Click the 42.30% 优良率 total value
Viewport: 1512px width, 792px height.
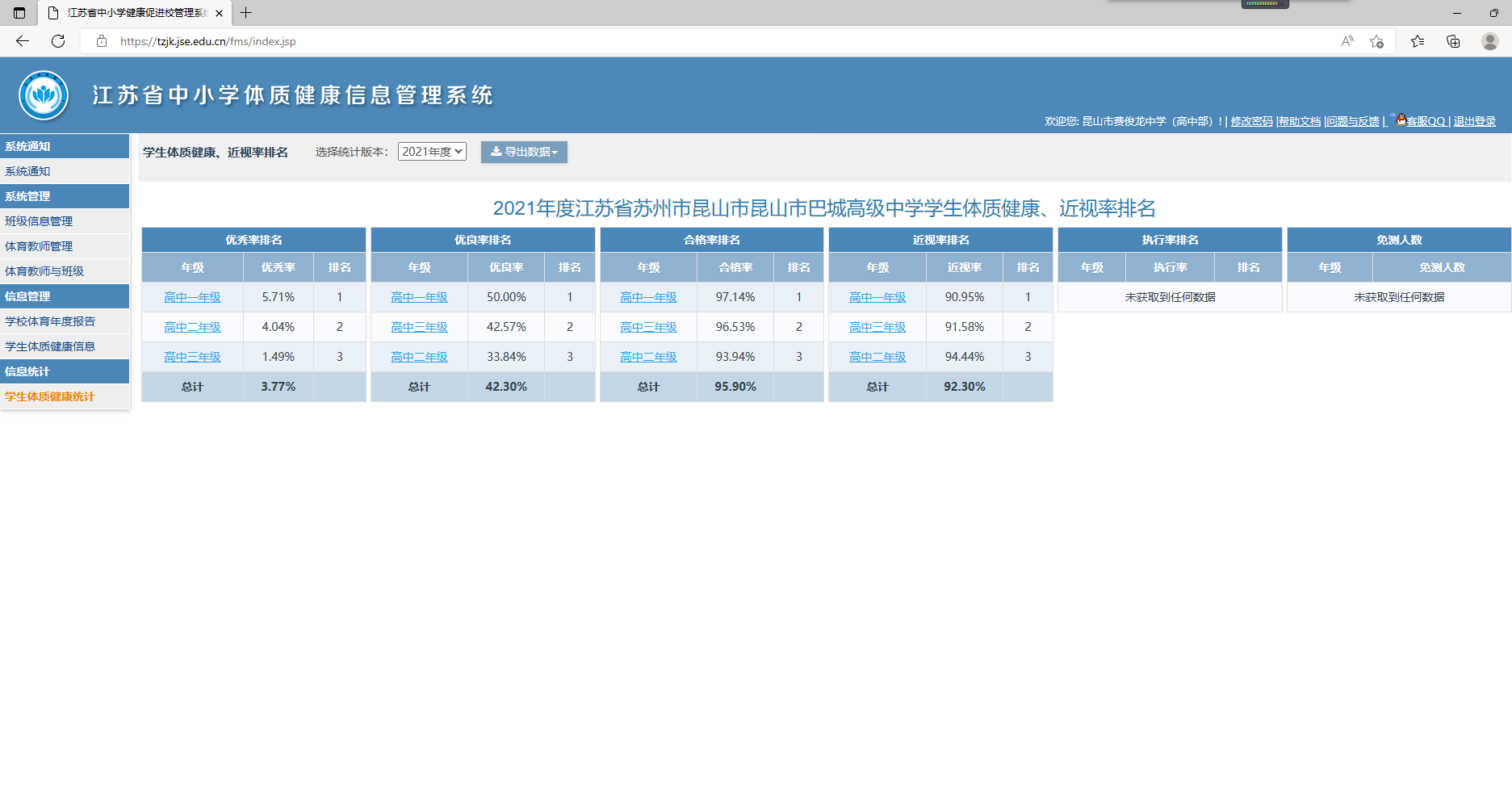506,387
